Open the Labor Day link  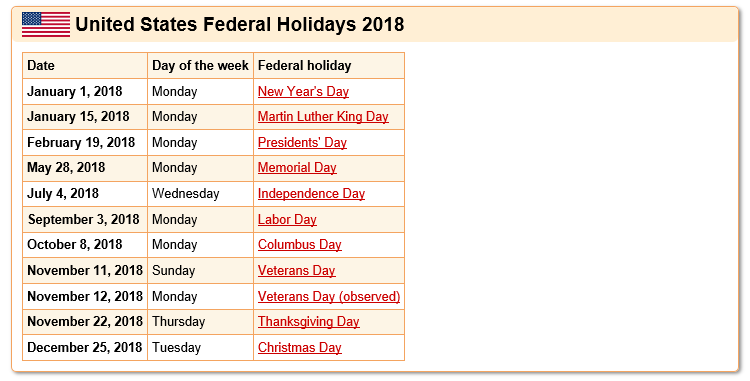click(287, 219)
